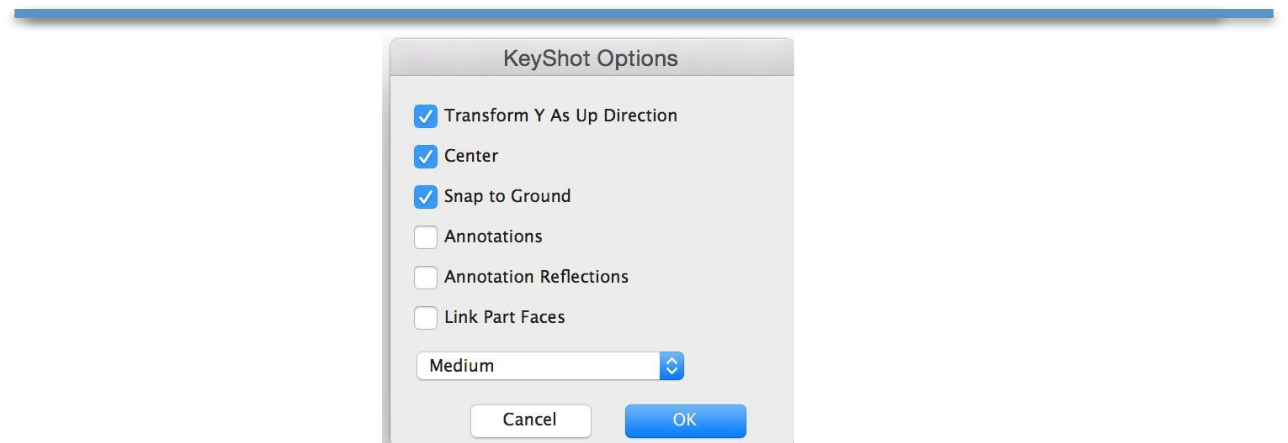Click the "Annotations" label text
Viewport: 1288px width, 443px height.
tap(493, 237)
